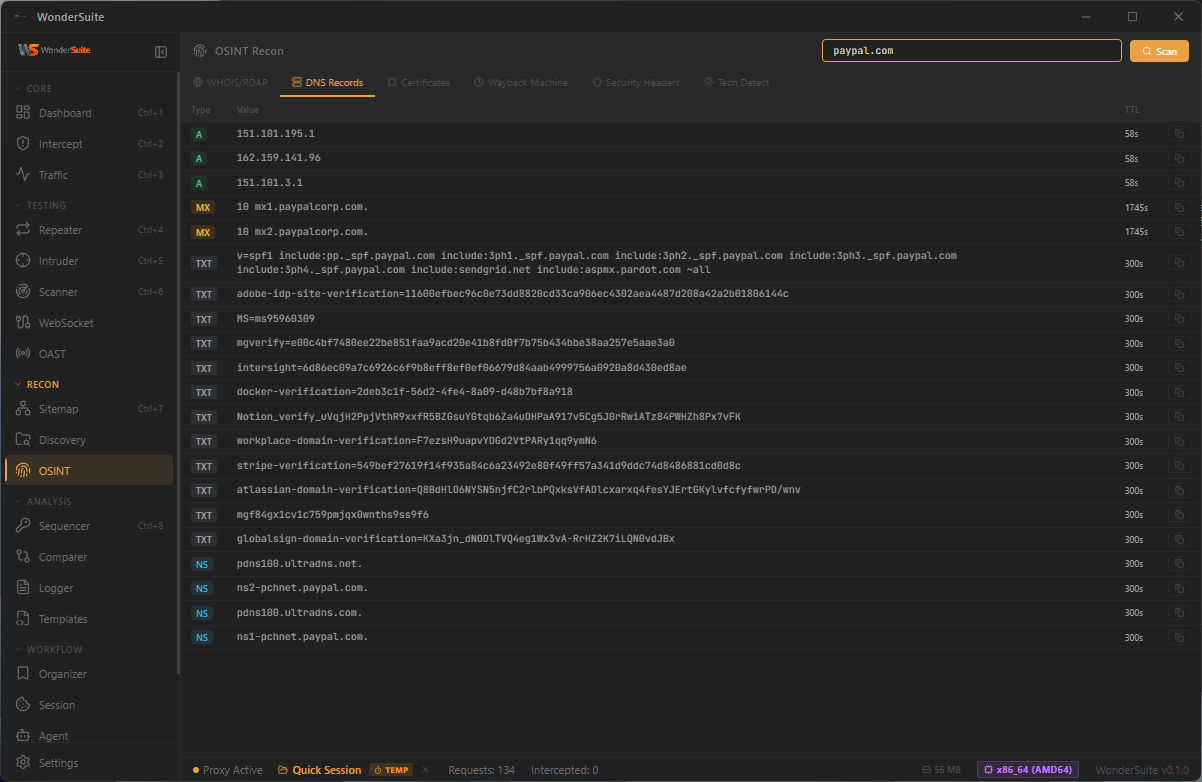The width and height of the screenshot is (1202, 782).
Task: Copy the docker-verification record
Action: pos(1180,392)
